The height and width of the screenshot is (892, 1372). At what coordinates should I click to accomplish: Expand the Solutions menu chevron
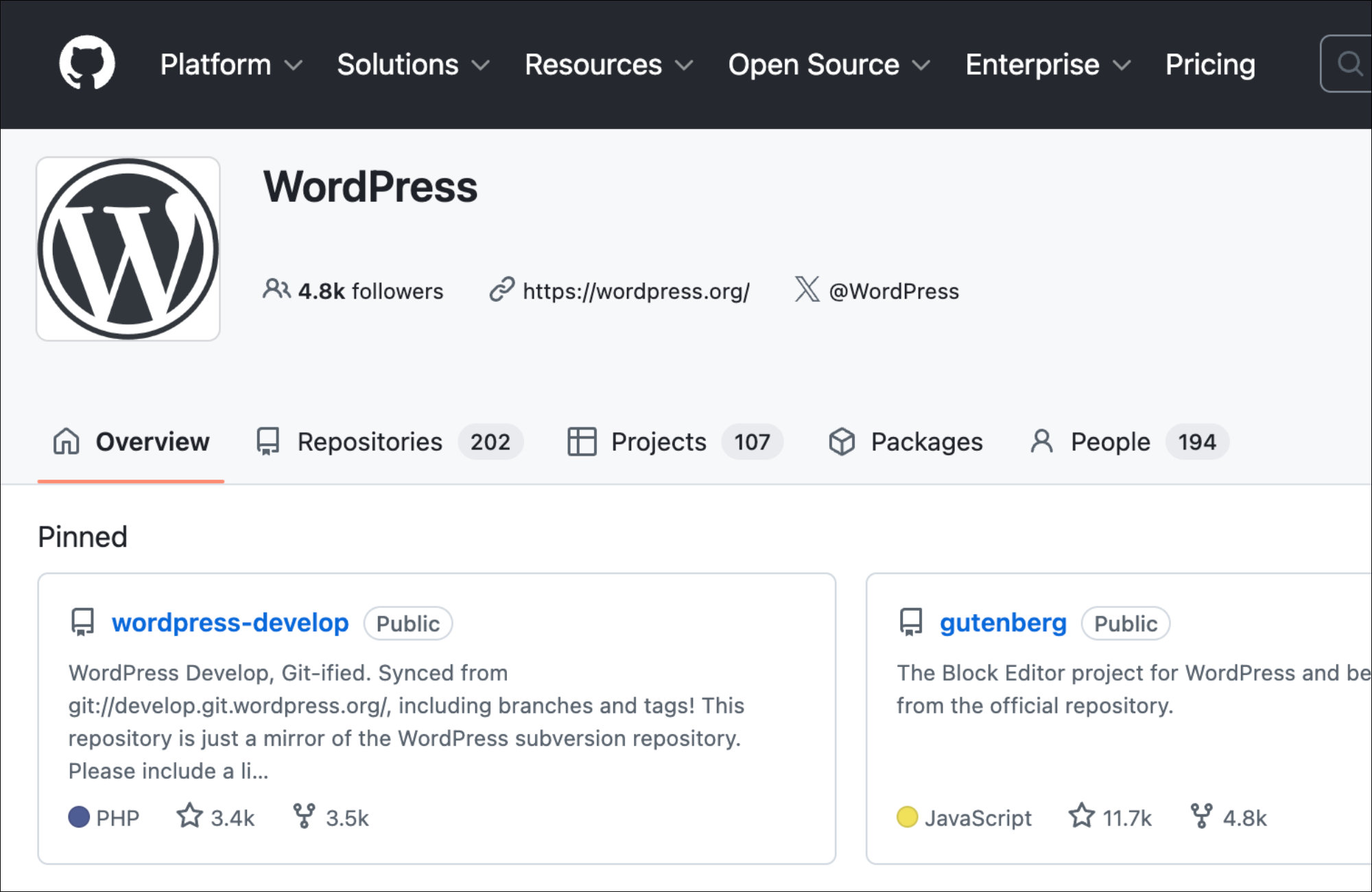(481, 65)
